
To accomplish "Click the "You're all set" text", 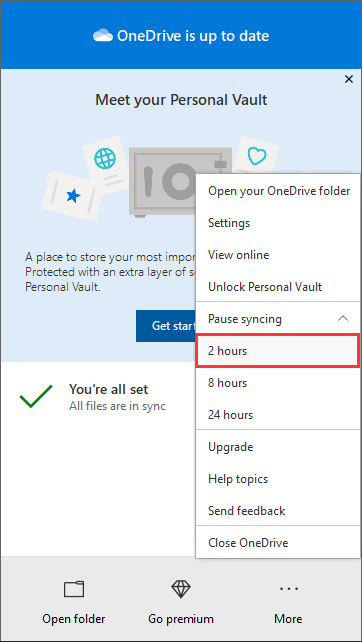I will point(109,389).
